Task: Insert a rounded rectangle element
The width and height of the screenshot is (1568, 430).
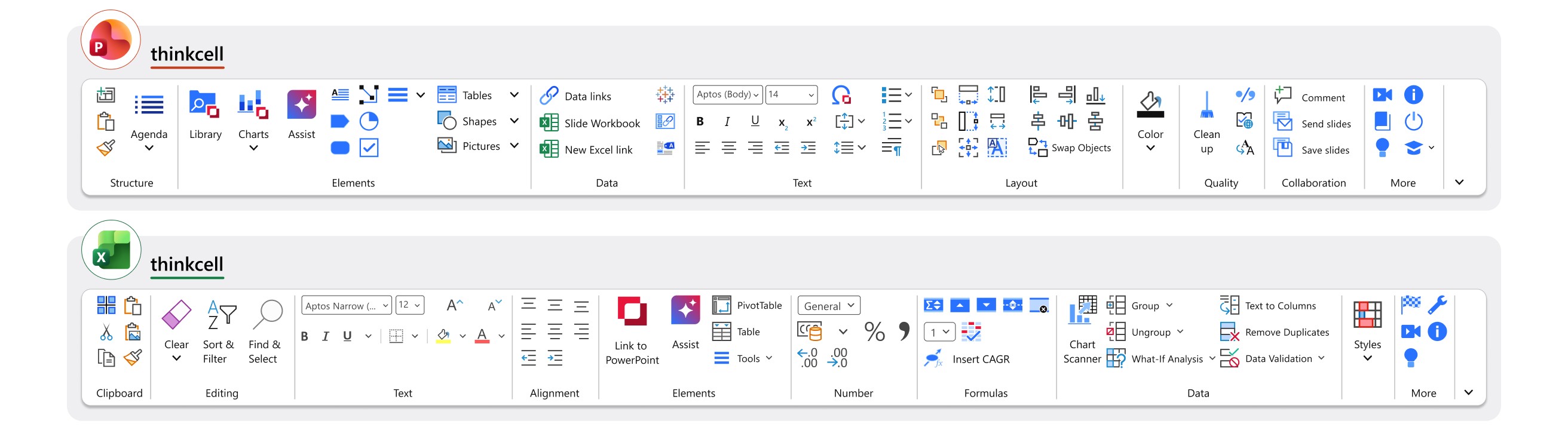Action: pyautogui.click(x=339, y=147)
